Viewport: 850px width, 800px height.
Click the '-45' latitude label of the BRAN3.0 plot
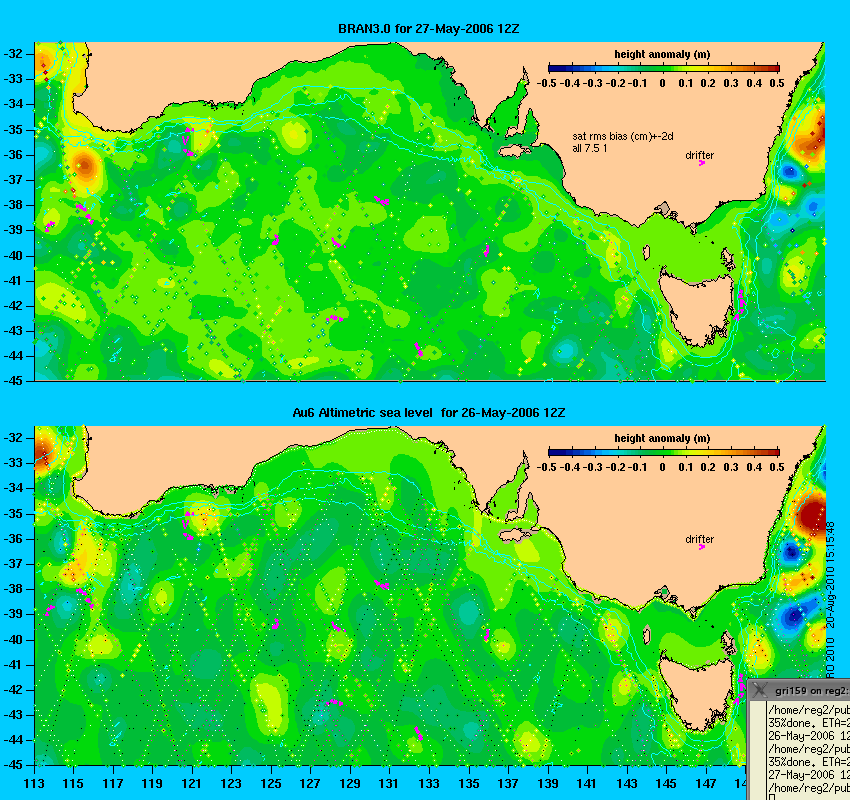pyautogui.click(x=13, y=381)
